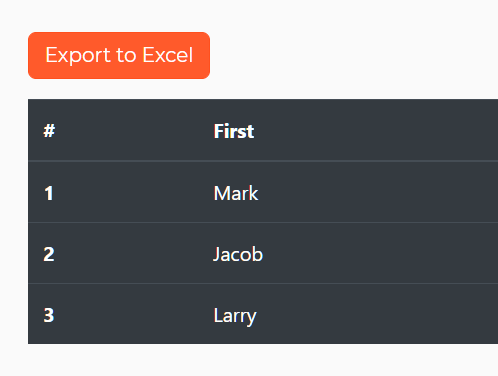Screen dimensions: 498x376
Task: Select the table row containing Jacob
Action: 263,253
